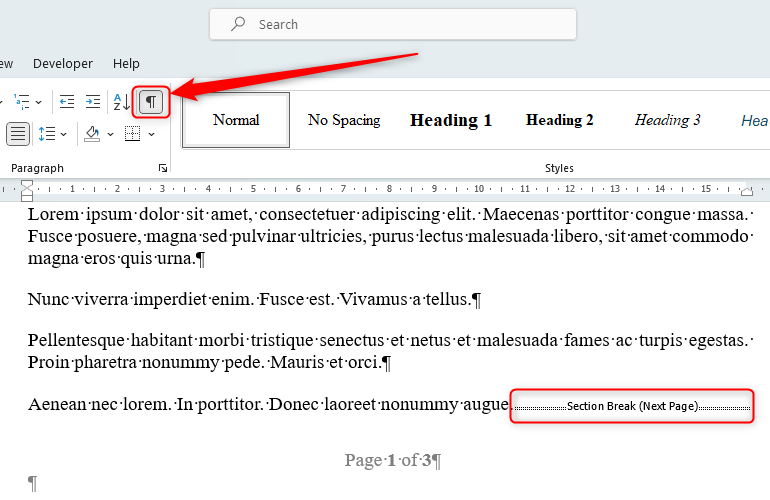Click the word 'Pellentesque' in the document

(77, 340)
